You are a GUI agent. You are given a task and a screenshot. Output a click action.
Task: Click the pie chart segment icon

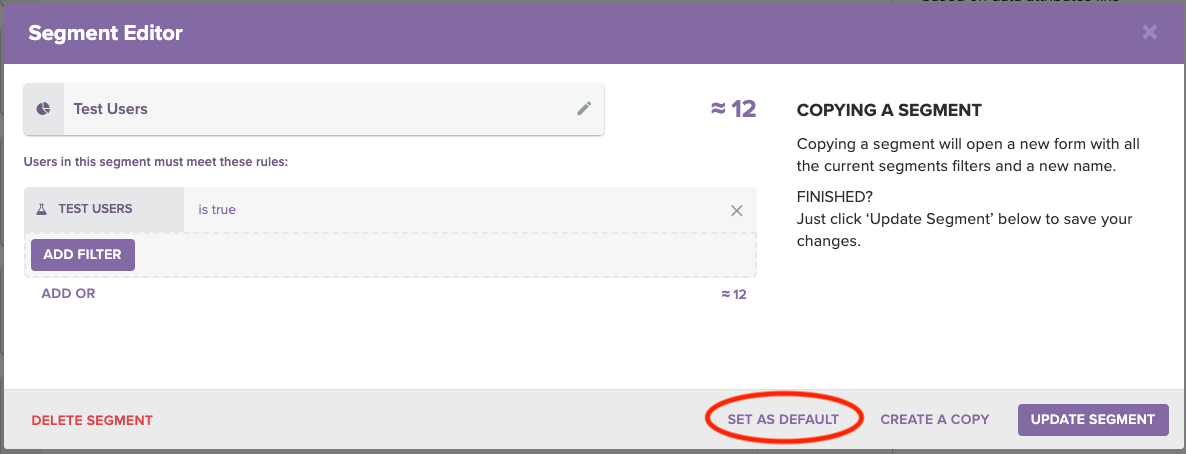pos(44,109)
